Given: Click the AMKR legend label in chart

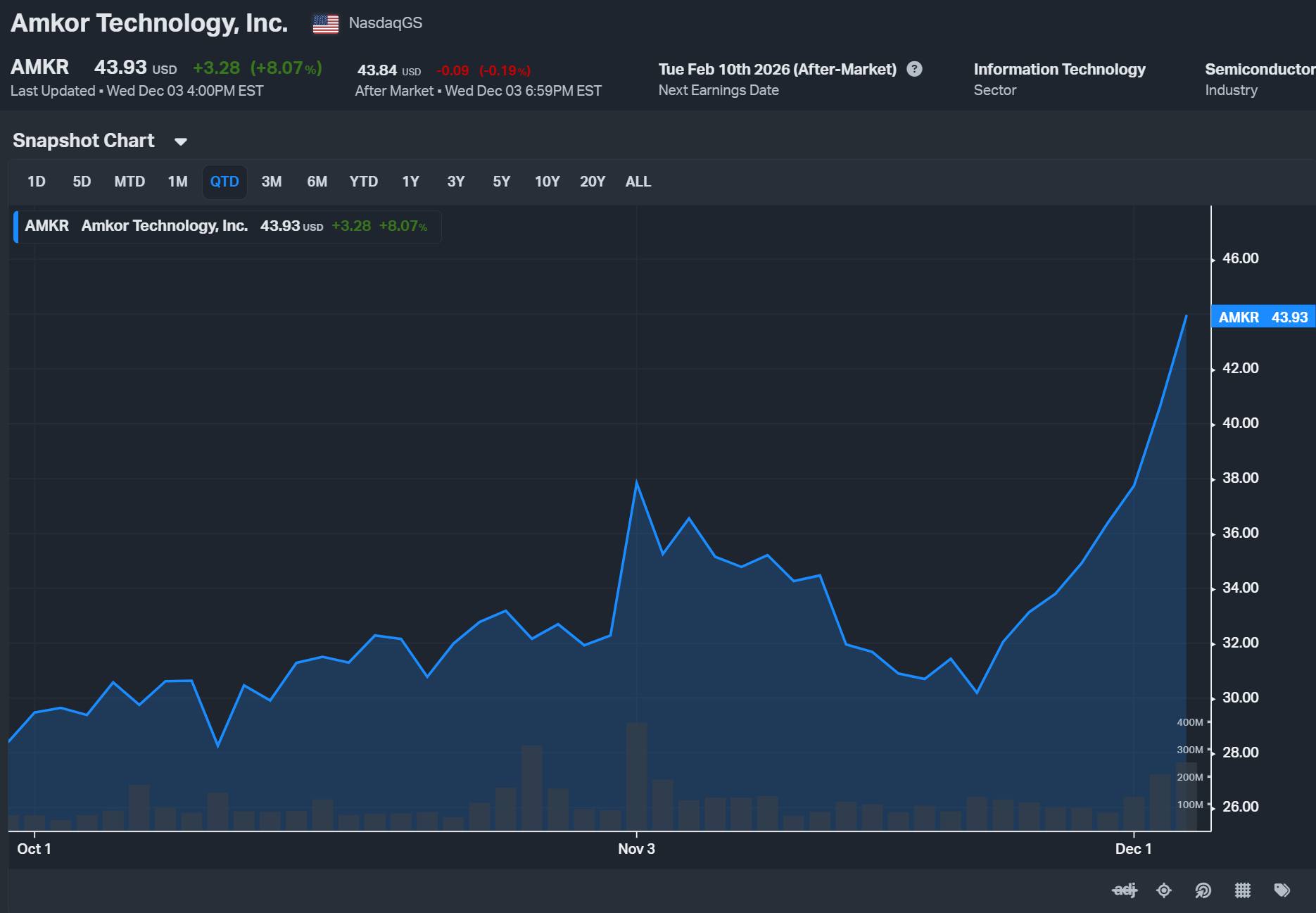Looking at the screenshot, I should pyautogui.click(x=47, y=226).
